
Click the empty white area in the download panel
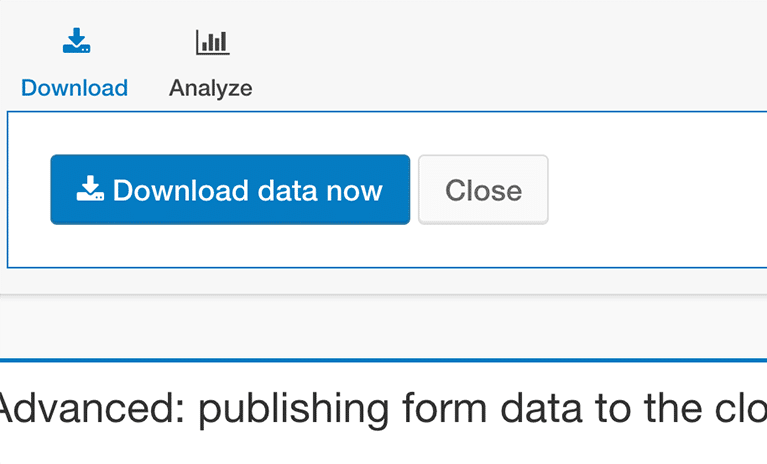655,190
